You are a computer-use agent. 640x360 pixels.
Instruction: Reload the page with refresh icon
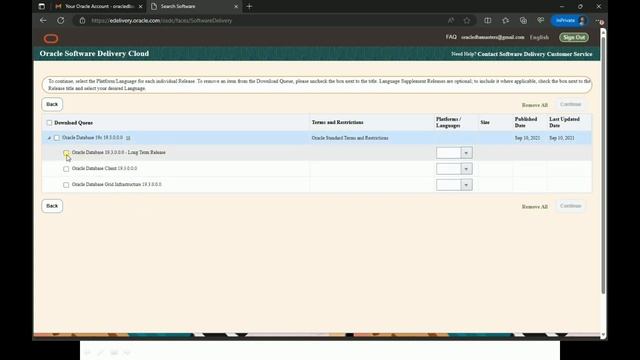click(61, 20)
